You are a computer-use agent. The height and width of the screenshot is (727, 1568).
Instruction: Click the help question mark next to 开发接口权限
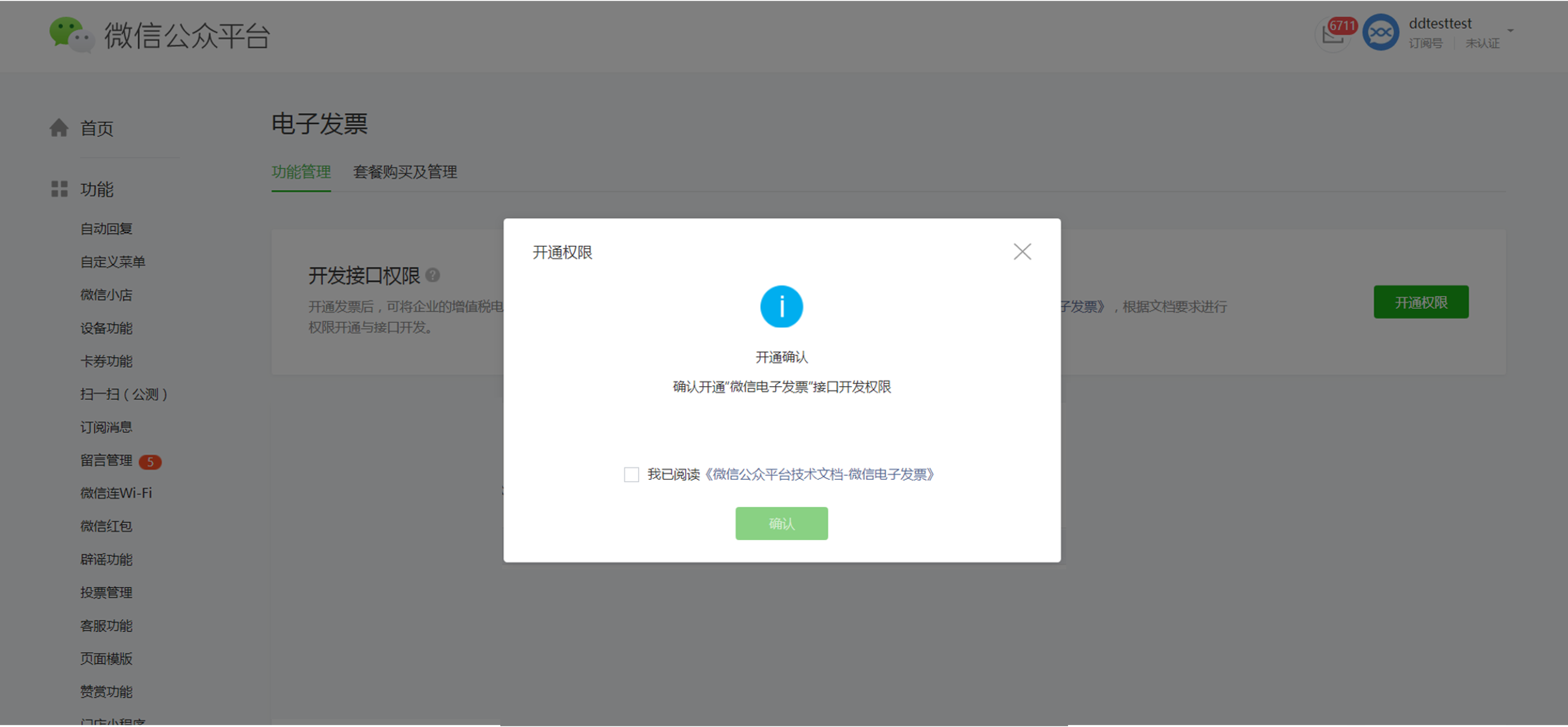pyautogui.click(x=433, y=275)
